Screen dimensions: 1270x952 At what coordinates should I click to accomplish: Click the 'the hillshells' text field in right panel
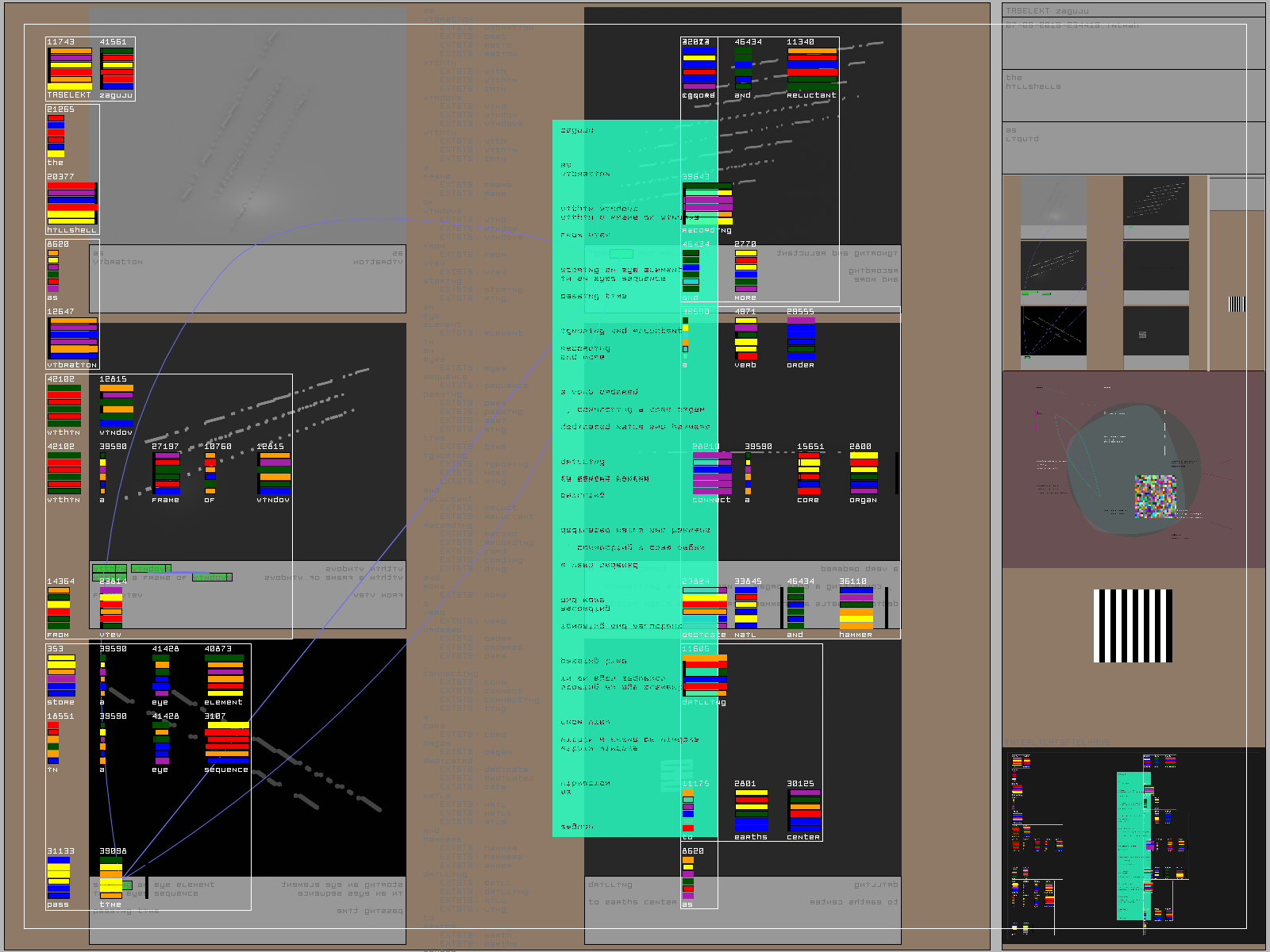coord(1133,95)
